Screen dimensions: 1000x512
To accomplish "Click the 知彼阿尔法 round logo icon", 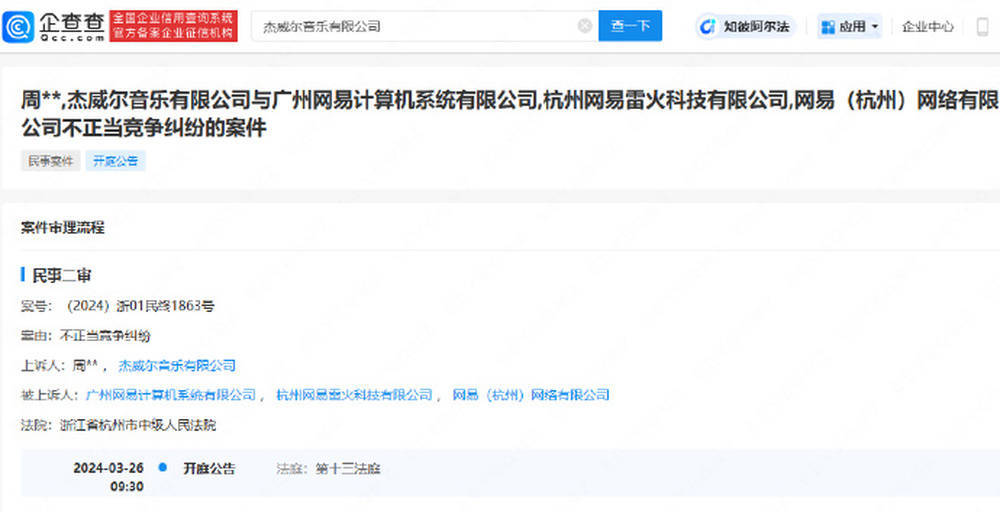I will click(x=709, y=27).
